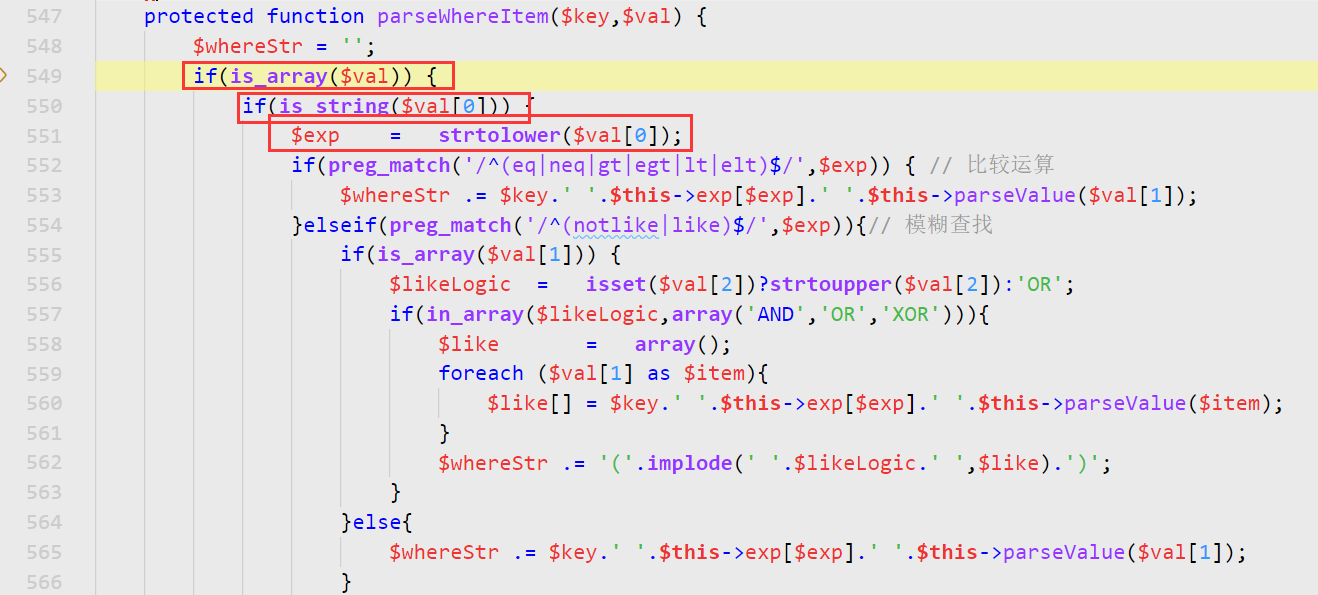Click the $item variable in foreach header
Image resolution: width=1318 pixels, height=595 pixels.
pos(714,373)
